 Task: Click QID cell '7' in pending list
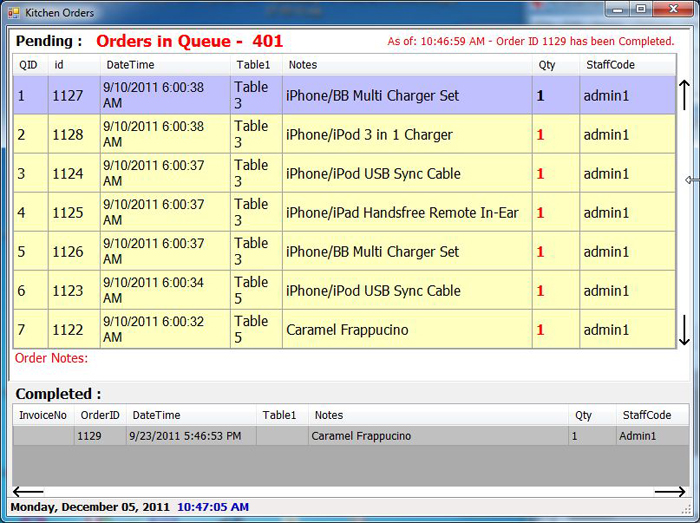pos(30,329)
